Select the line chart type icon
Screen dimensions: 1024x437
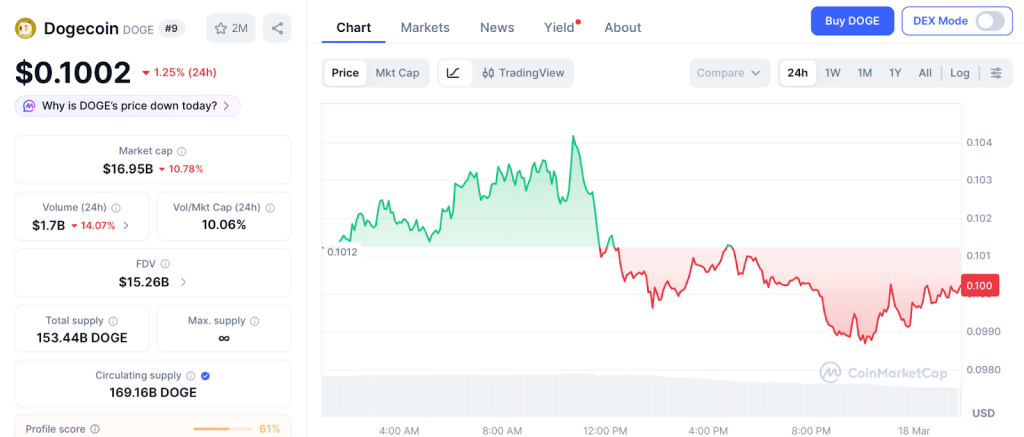pyautogui.click(x=453, y=73)
